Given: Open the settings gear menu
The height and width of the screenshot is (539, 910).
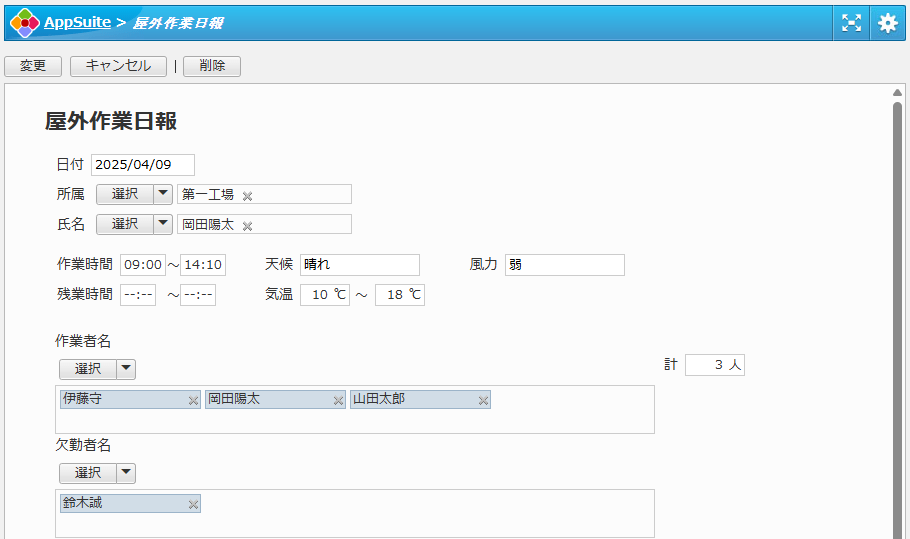Looking at the screenshot, I should 888,23.
